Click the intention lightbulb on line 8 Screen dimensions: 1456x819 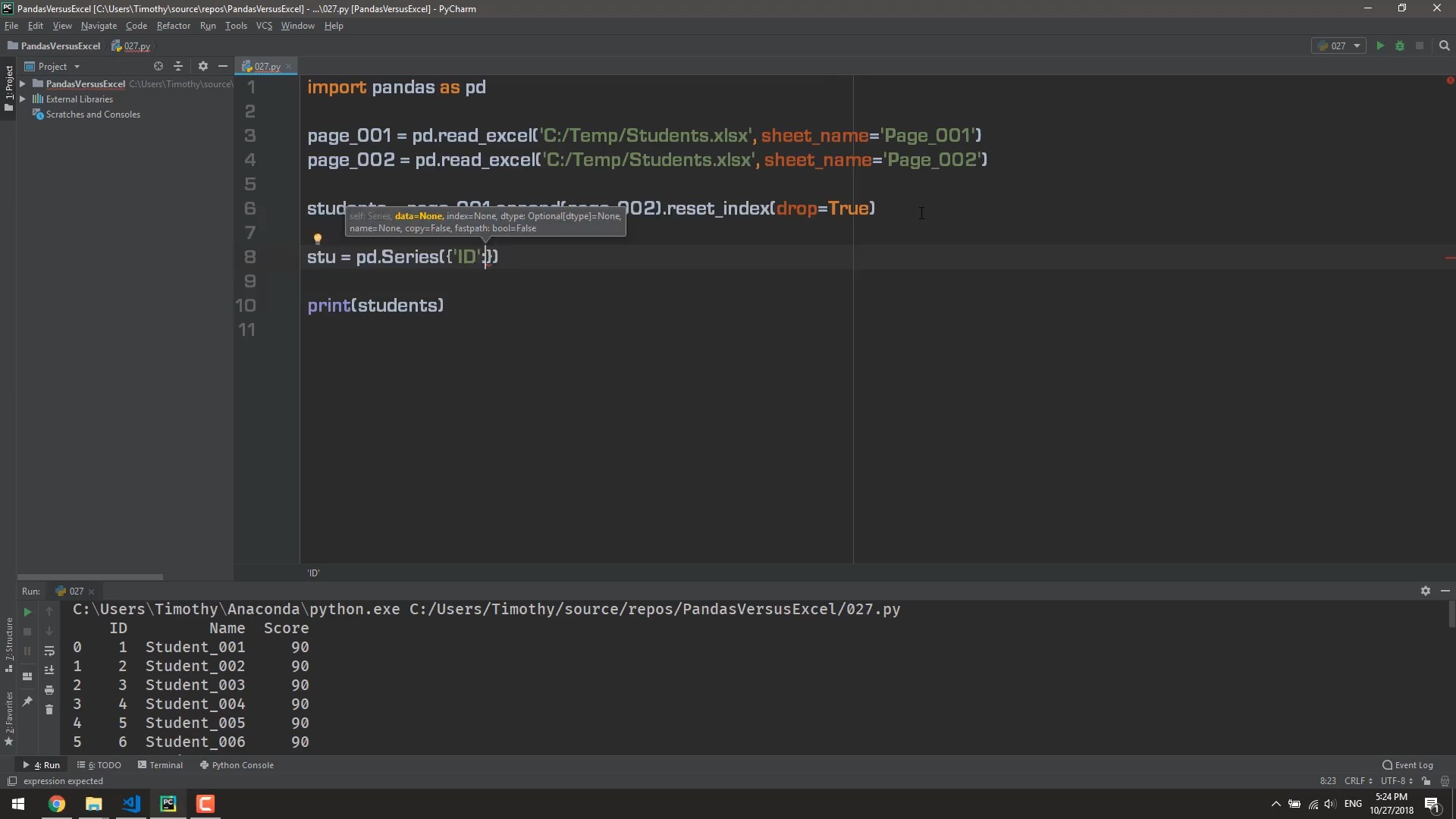coord(318,239)
